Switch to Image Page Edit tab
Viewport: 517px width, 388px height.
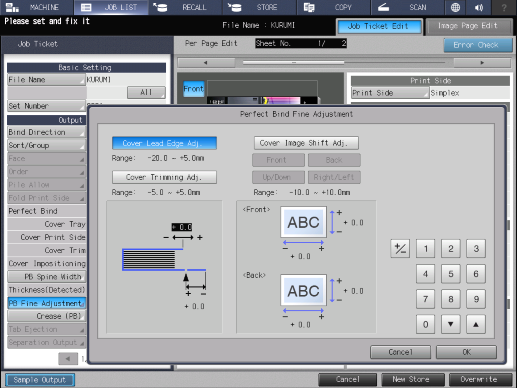(469, 26)
